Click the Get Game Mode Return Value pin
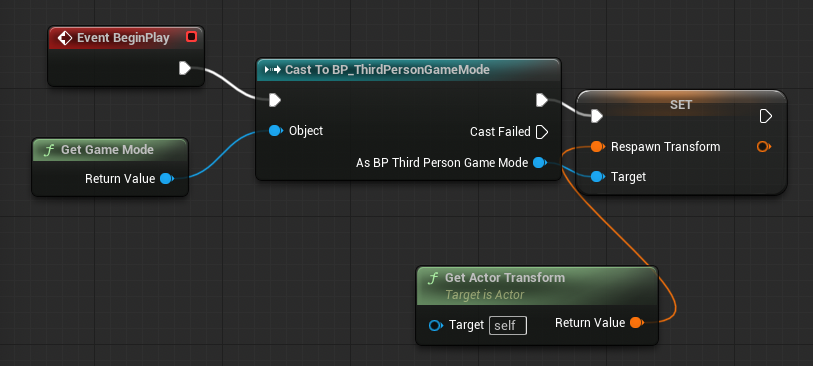 pyautogui.click(x=166, y=179)
